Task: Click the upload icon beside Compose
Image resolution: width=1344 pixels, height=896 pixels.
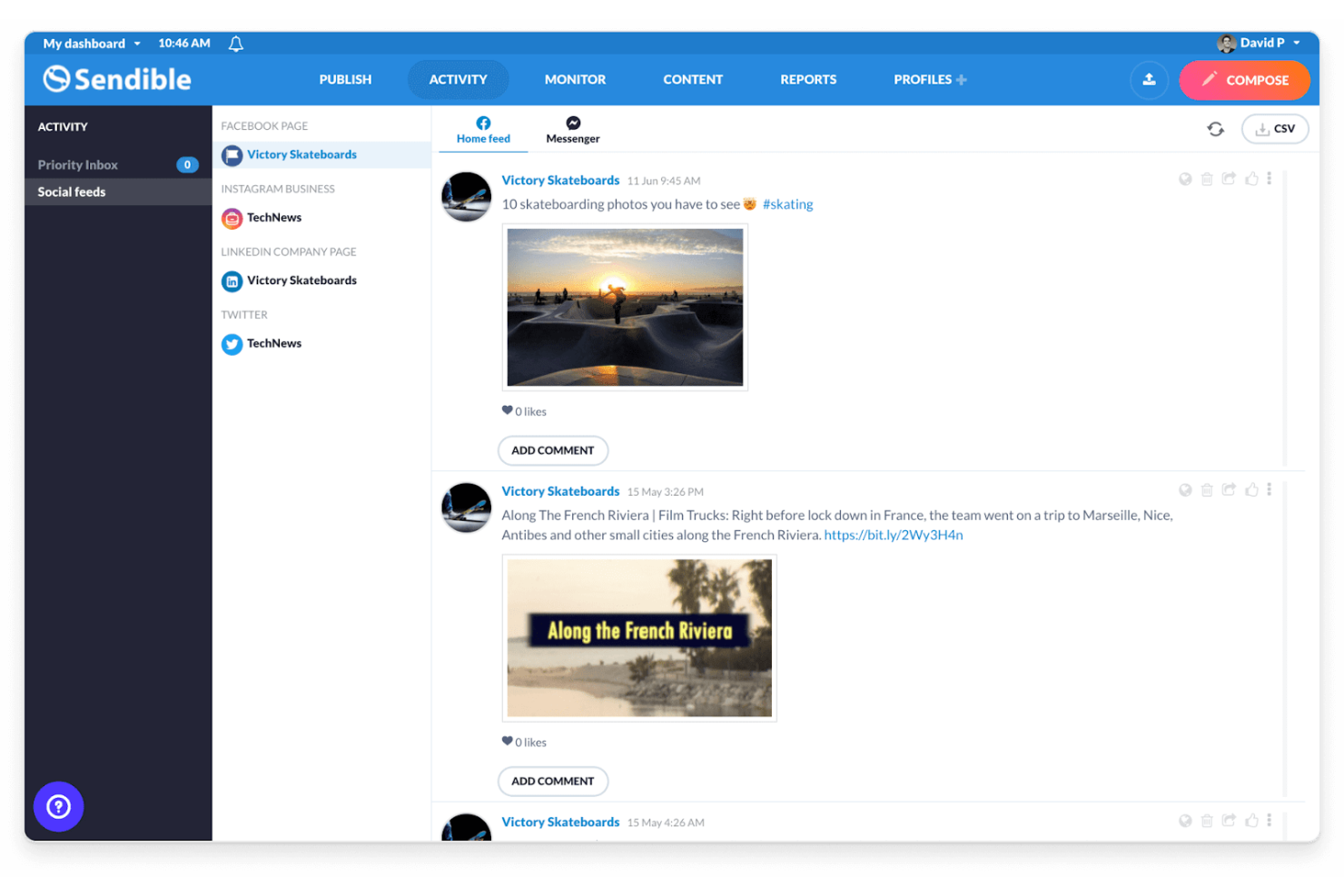Action: tap(1149, 80)
